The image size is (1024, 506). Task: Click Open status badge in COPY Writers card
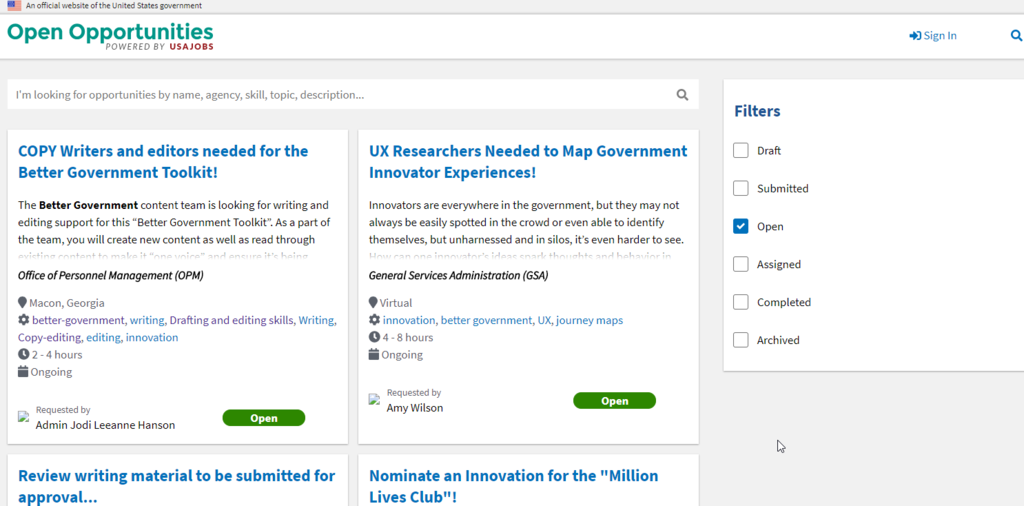264,418
